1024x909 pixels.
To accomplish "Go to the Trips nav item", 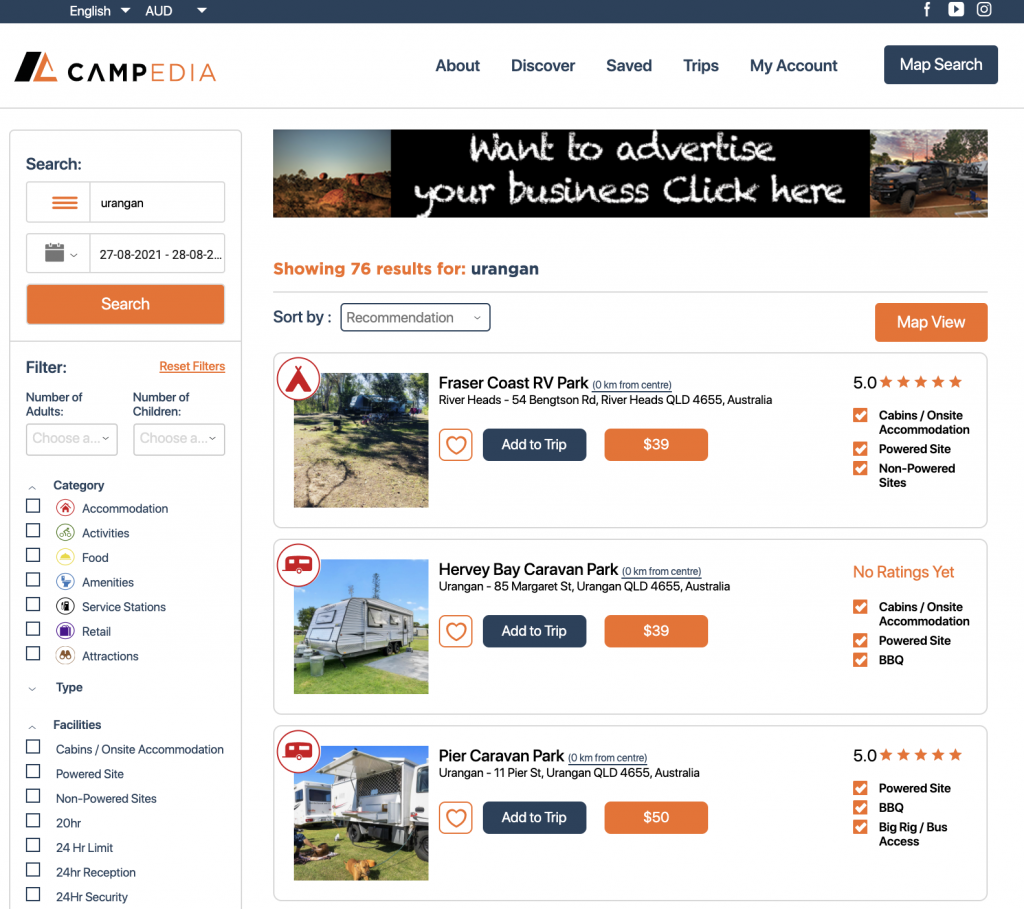I will 701,65.
